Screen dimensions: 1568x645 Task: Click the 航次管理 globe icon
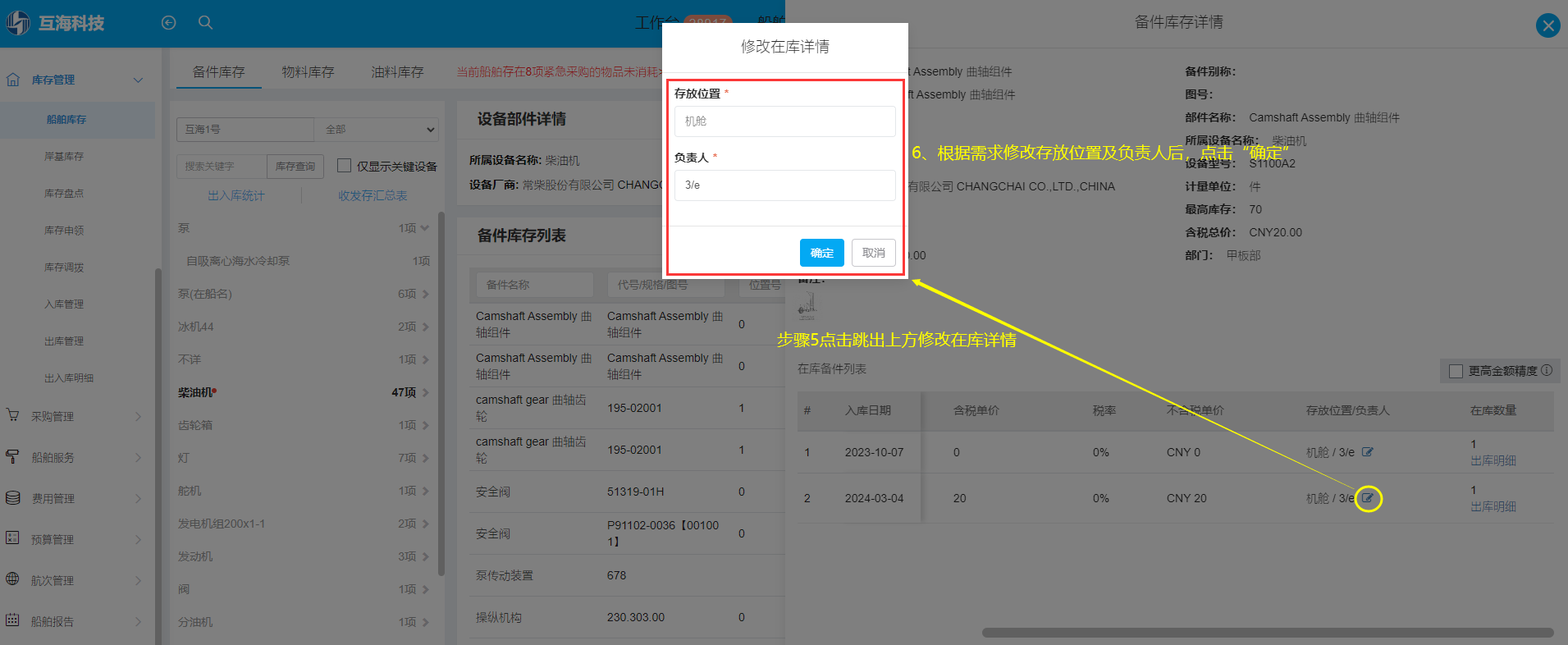pos(13,579)
